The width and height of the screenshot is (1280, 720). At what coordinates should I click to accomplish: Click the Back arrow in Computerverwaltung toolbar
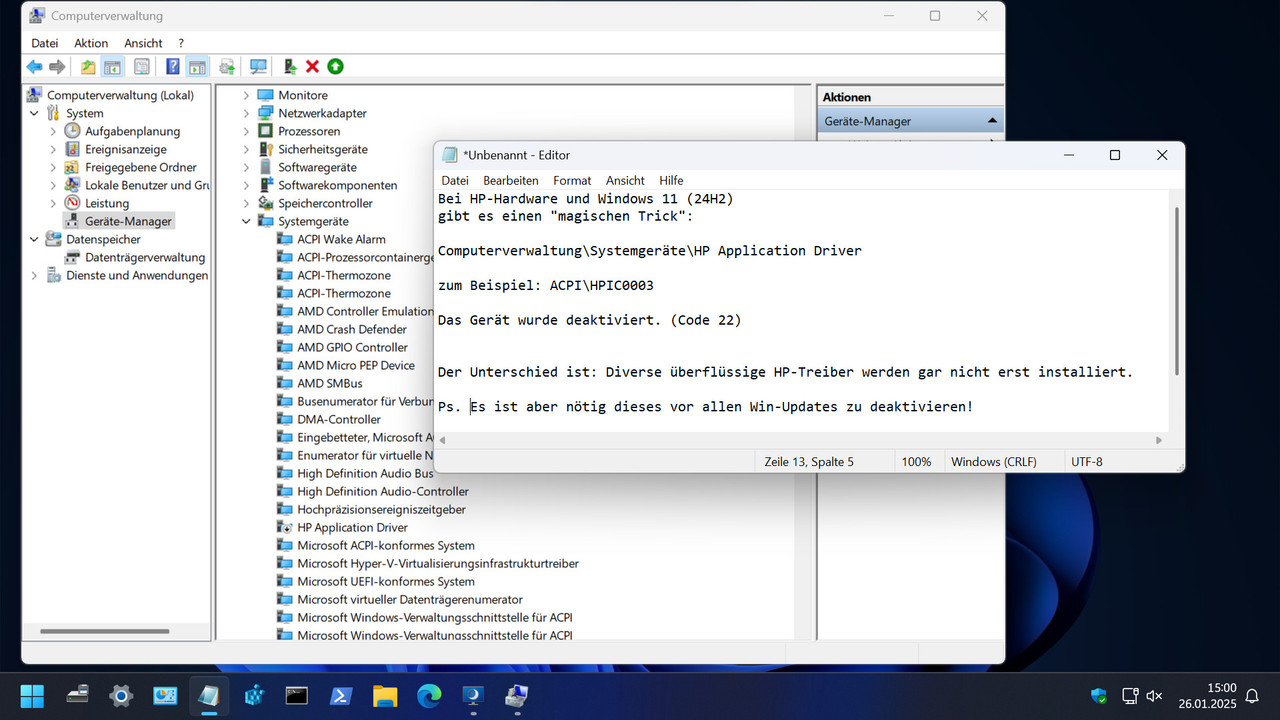point(34,67)
